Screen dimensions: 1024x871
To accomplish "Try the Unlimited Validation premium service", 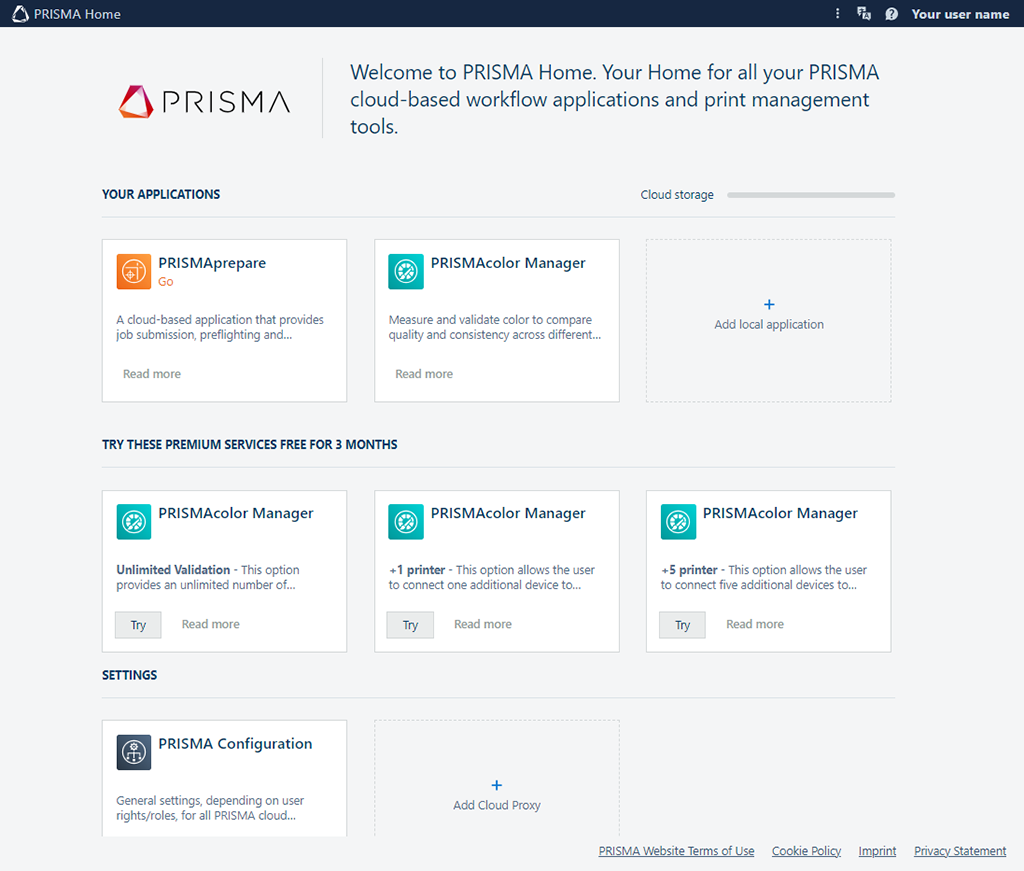I will click(138, 625).
